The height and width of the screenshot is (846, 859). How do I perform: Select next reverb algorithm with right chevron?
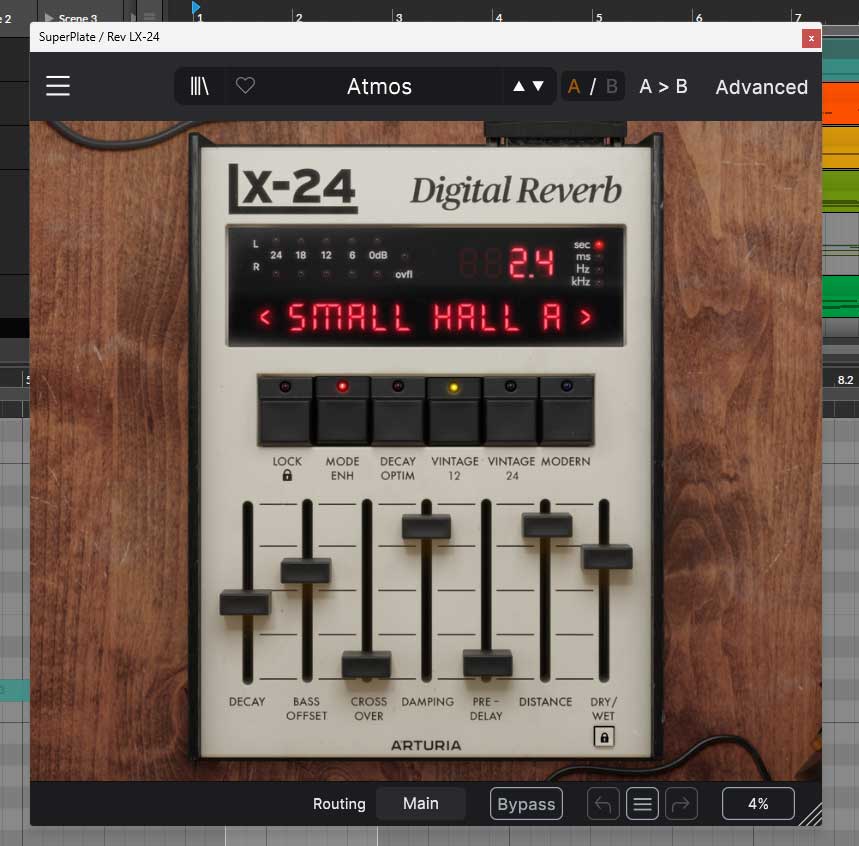[586, 317]
